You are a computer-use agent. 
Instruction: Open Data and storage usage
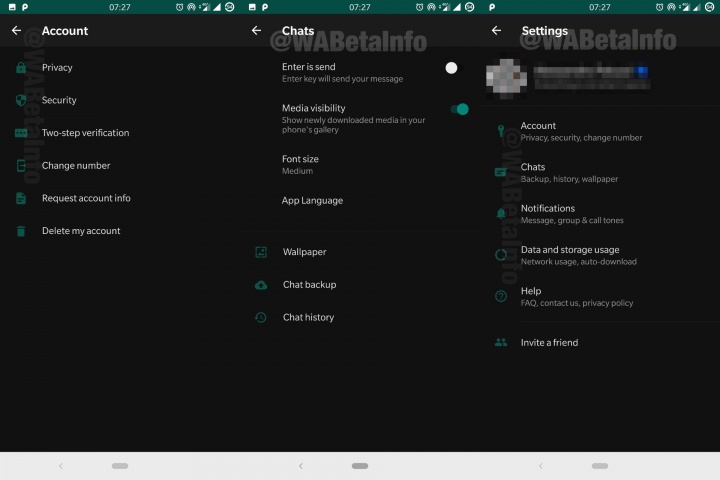click(600, 255)
